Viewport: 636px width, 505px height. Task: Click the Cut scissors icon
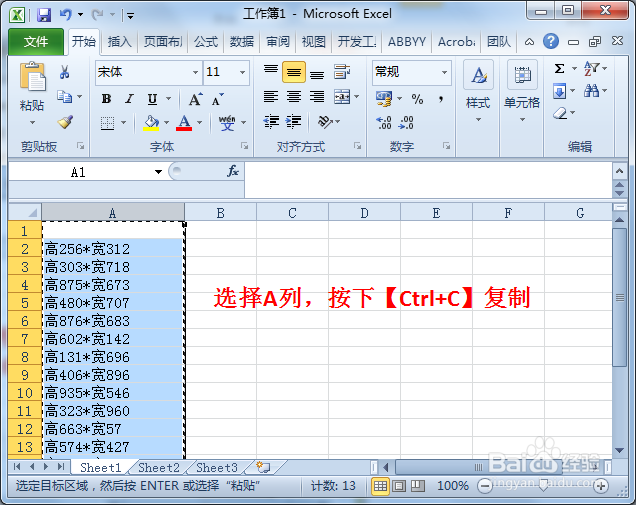[x=64, y=72]
